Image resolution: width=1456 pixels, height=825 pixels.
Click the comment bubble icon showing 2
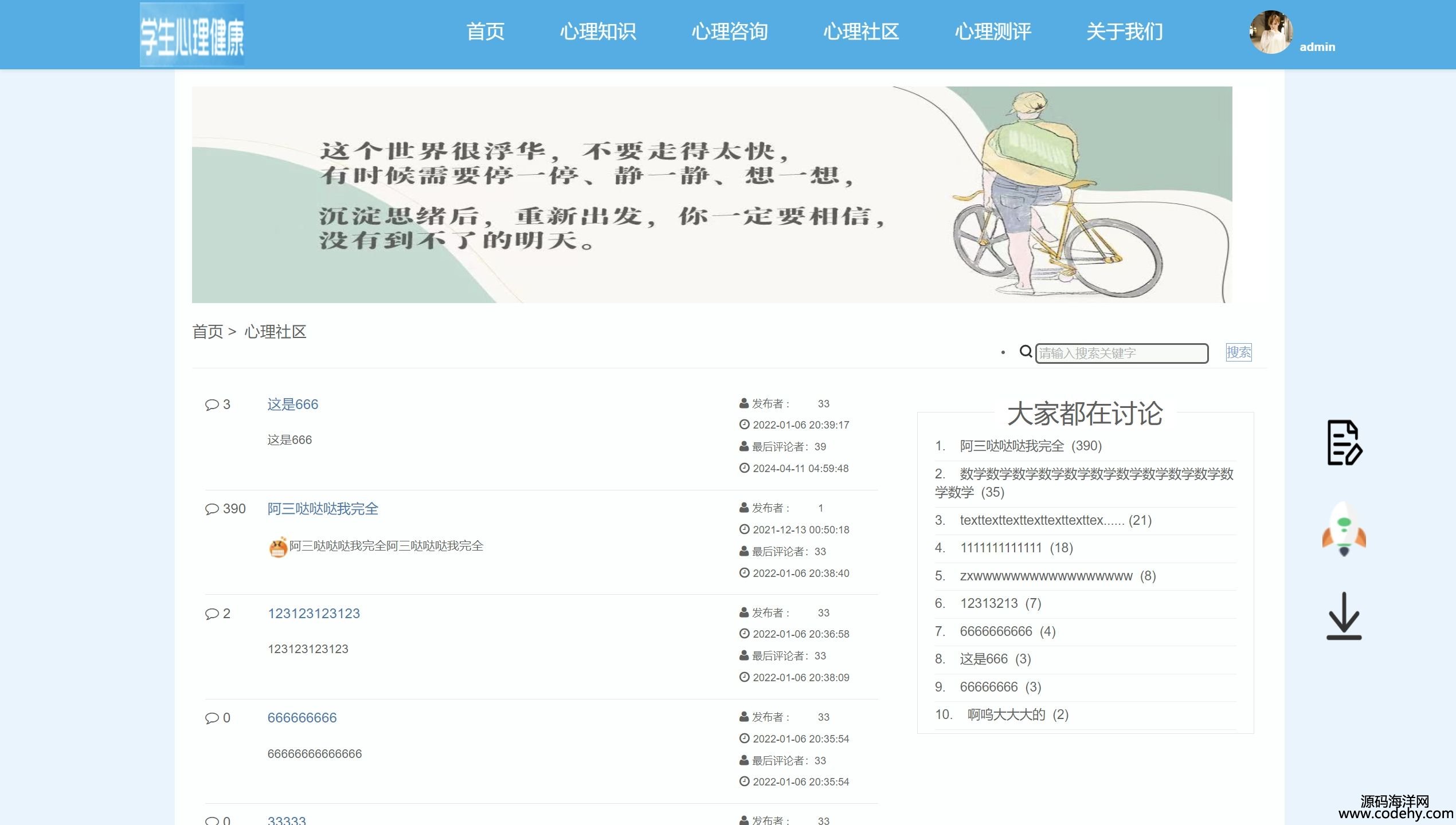tap(212, 614)
